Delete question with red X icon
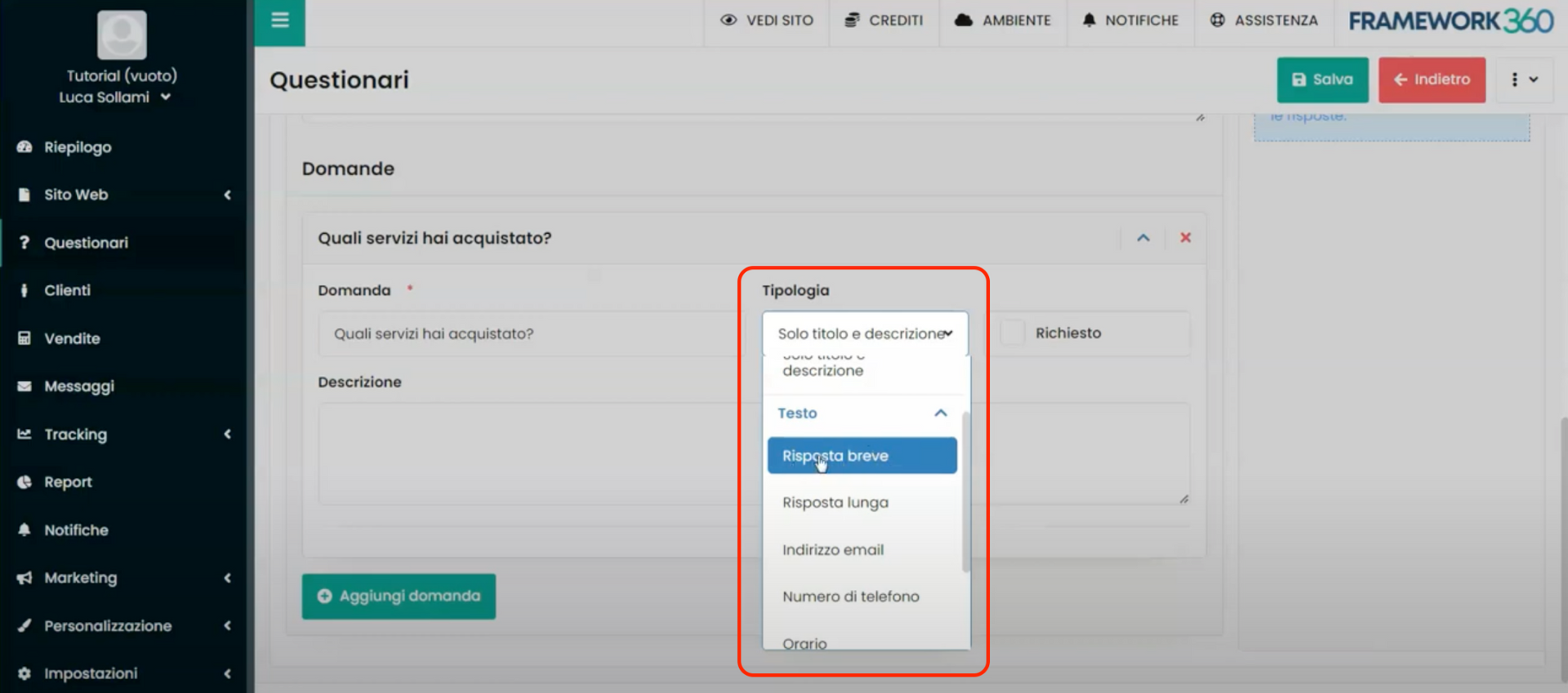This screenshot has width=1568, height=693. coord(1185,238)
